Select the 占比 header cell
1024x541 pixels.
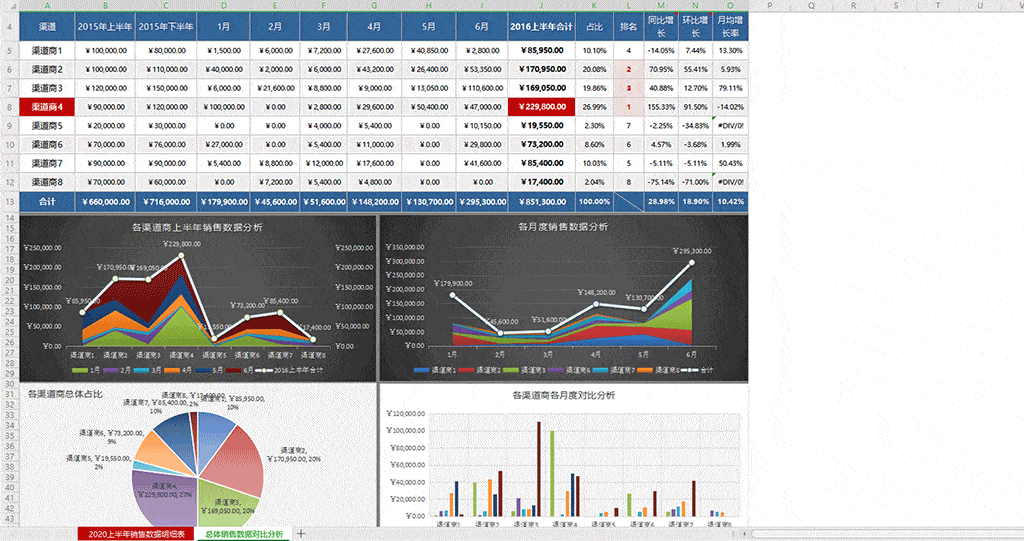[594, 27]
